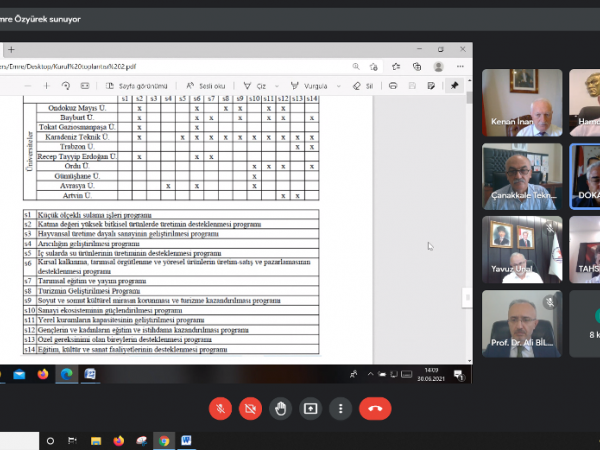Screen dimensions: 600x450
Task: Expand the Çiz tool dropdown arrow
Action: [277, 86]
